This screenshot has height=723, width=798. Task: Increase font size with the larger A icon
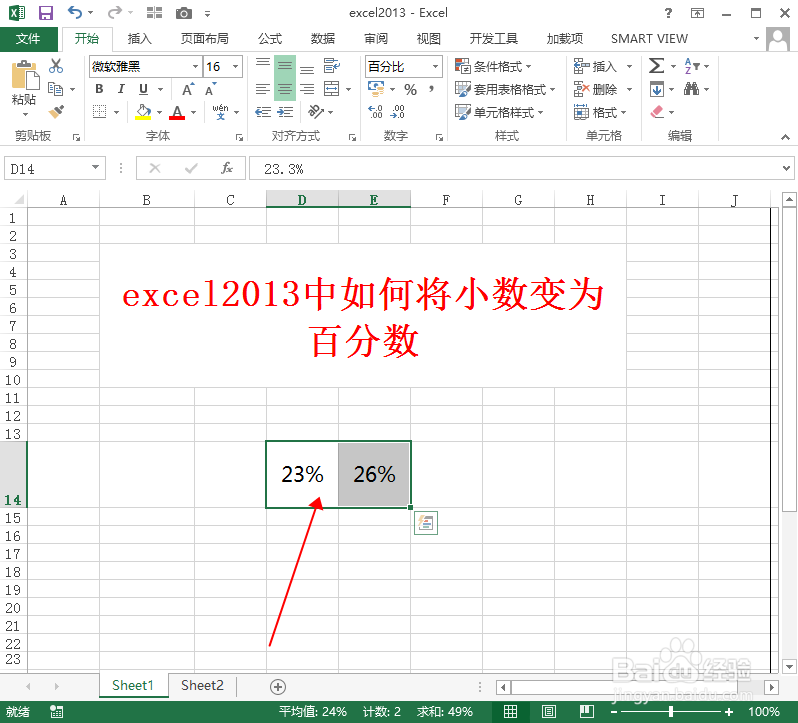click(188, 90)
